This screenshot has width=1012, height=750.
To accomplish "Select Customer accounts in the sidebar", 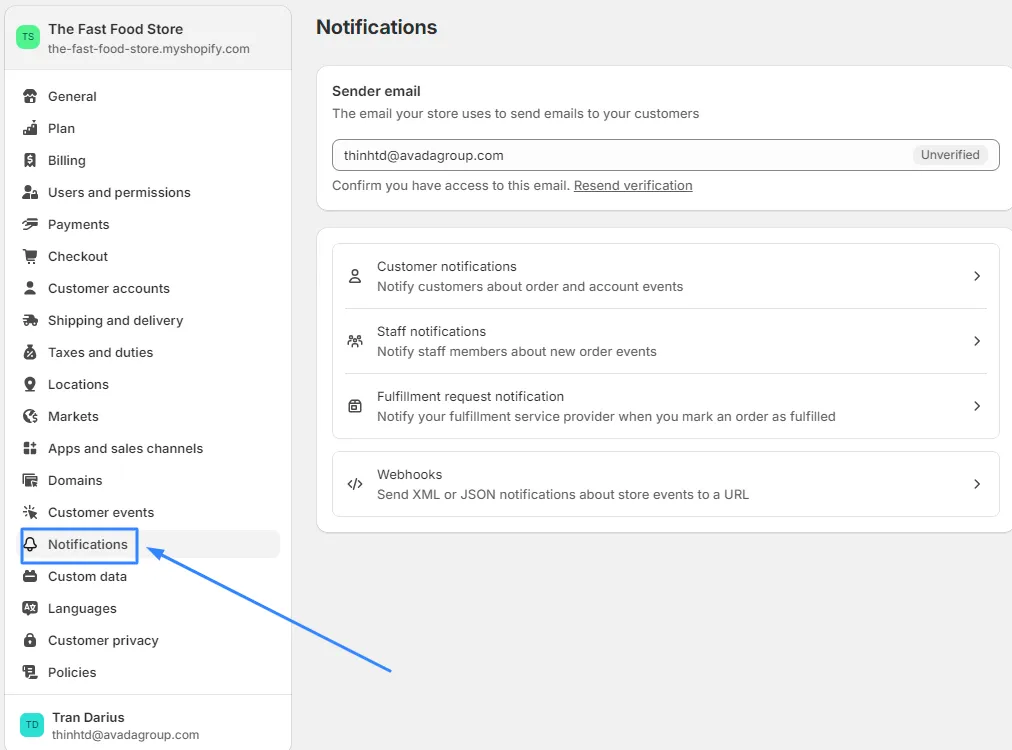I will click(109, 288).
